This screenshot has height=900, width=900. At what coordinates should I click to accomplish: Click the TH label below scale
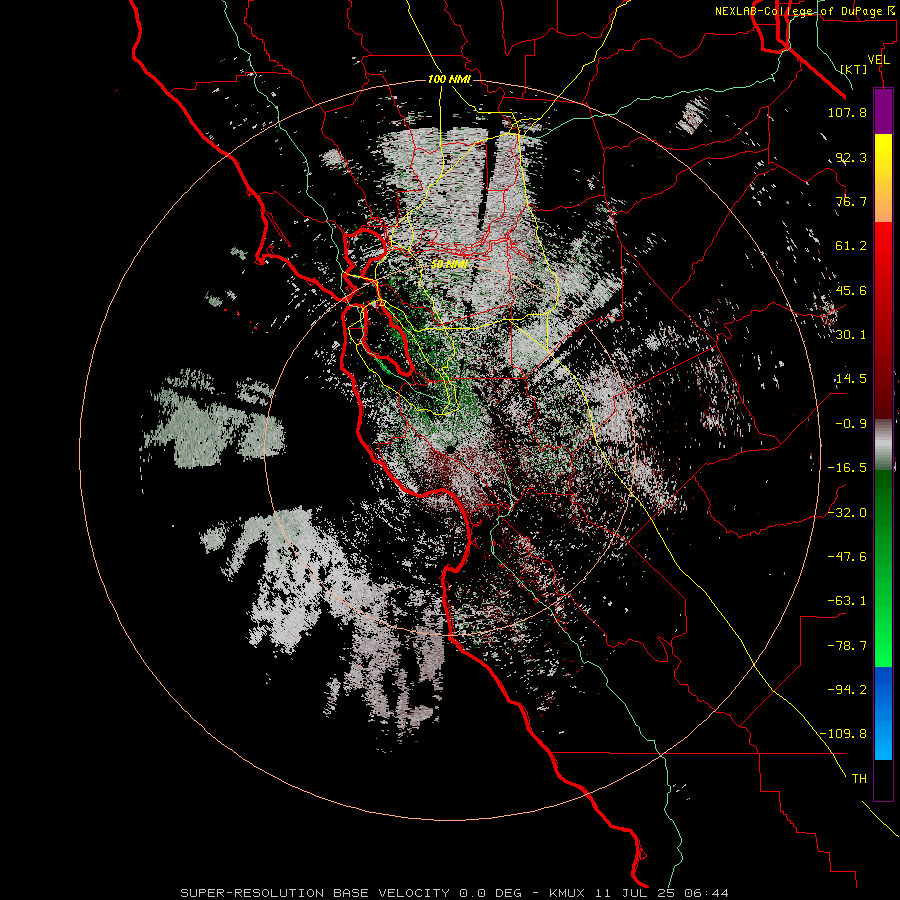pyautogui.click(x=859, y=779)
